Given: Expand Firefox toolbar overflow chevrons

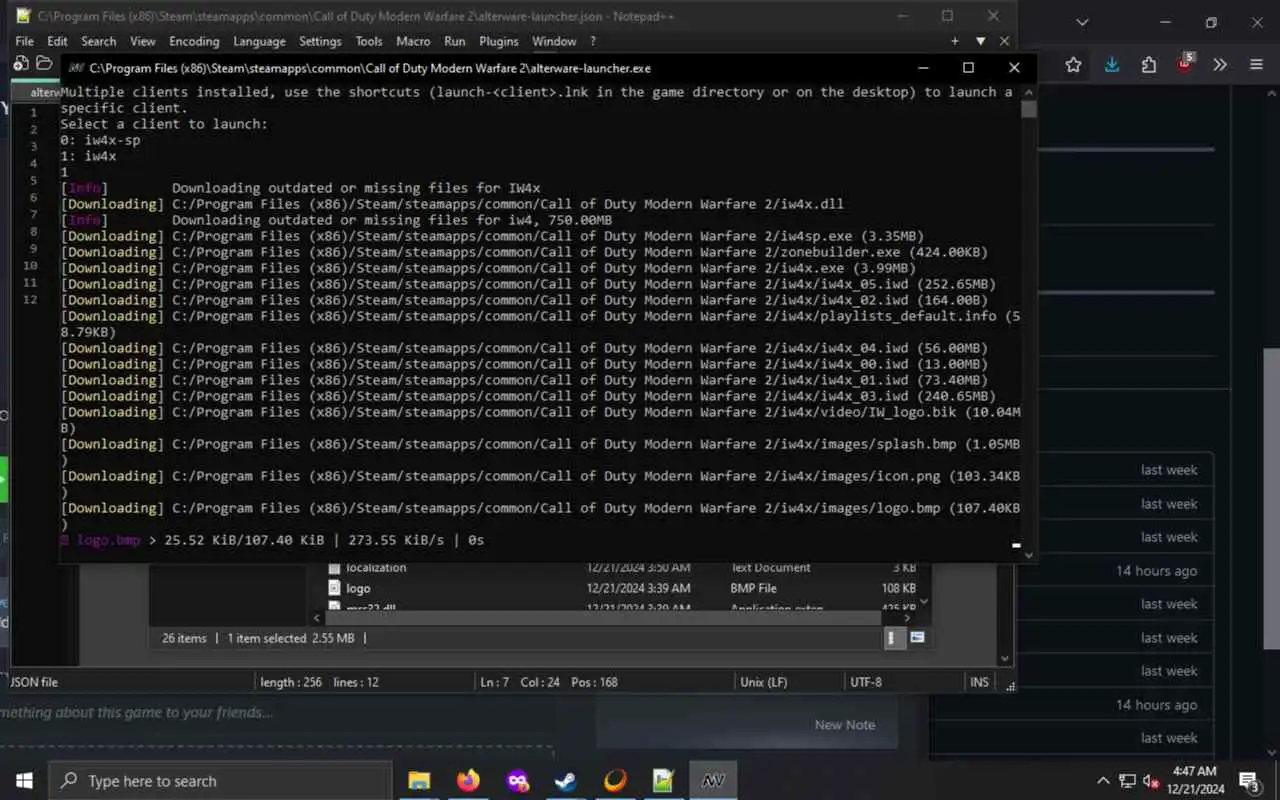Looking at the screenshot, I should 1220,65.
